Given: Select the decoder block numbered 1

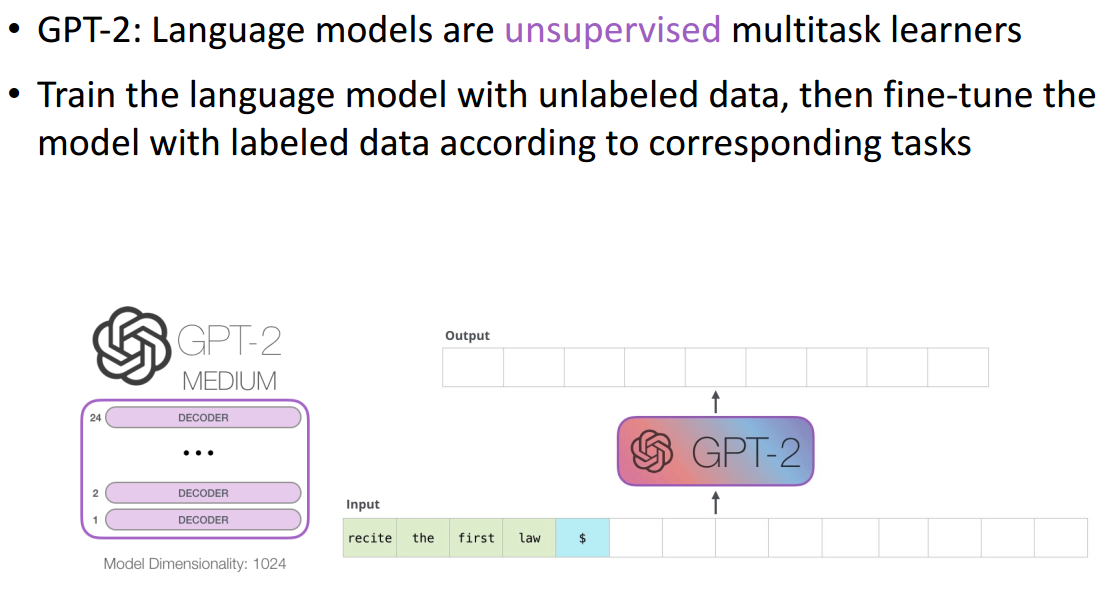Looking at the screenshot, I should 203,520.
